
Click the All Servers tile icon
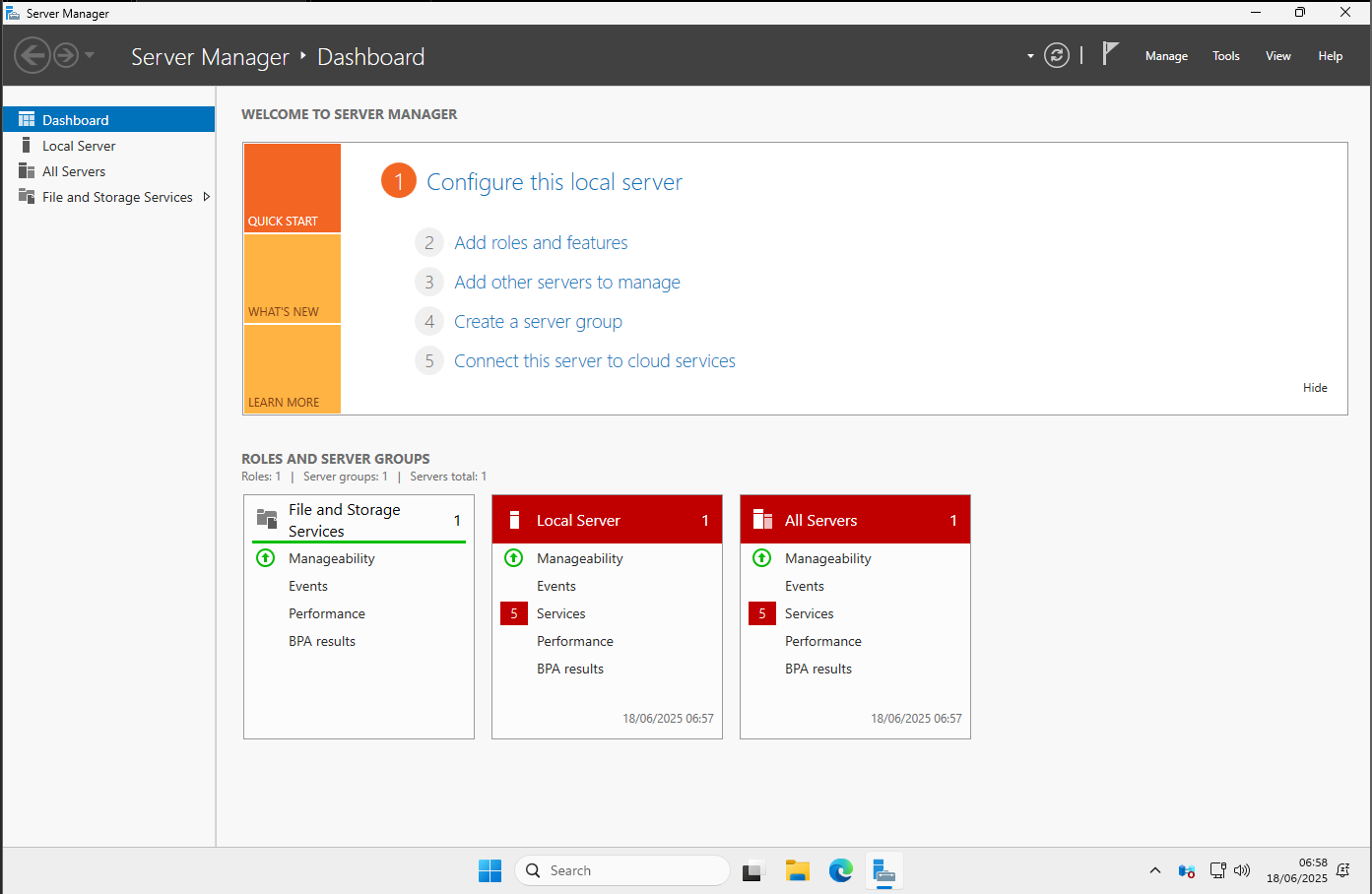tap(762, 520)
